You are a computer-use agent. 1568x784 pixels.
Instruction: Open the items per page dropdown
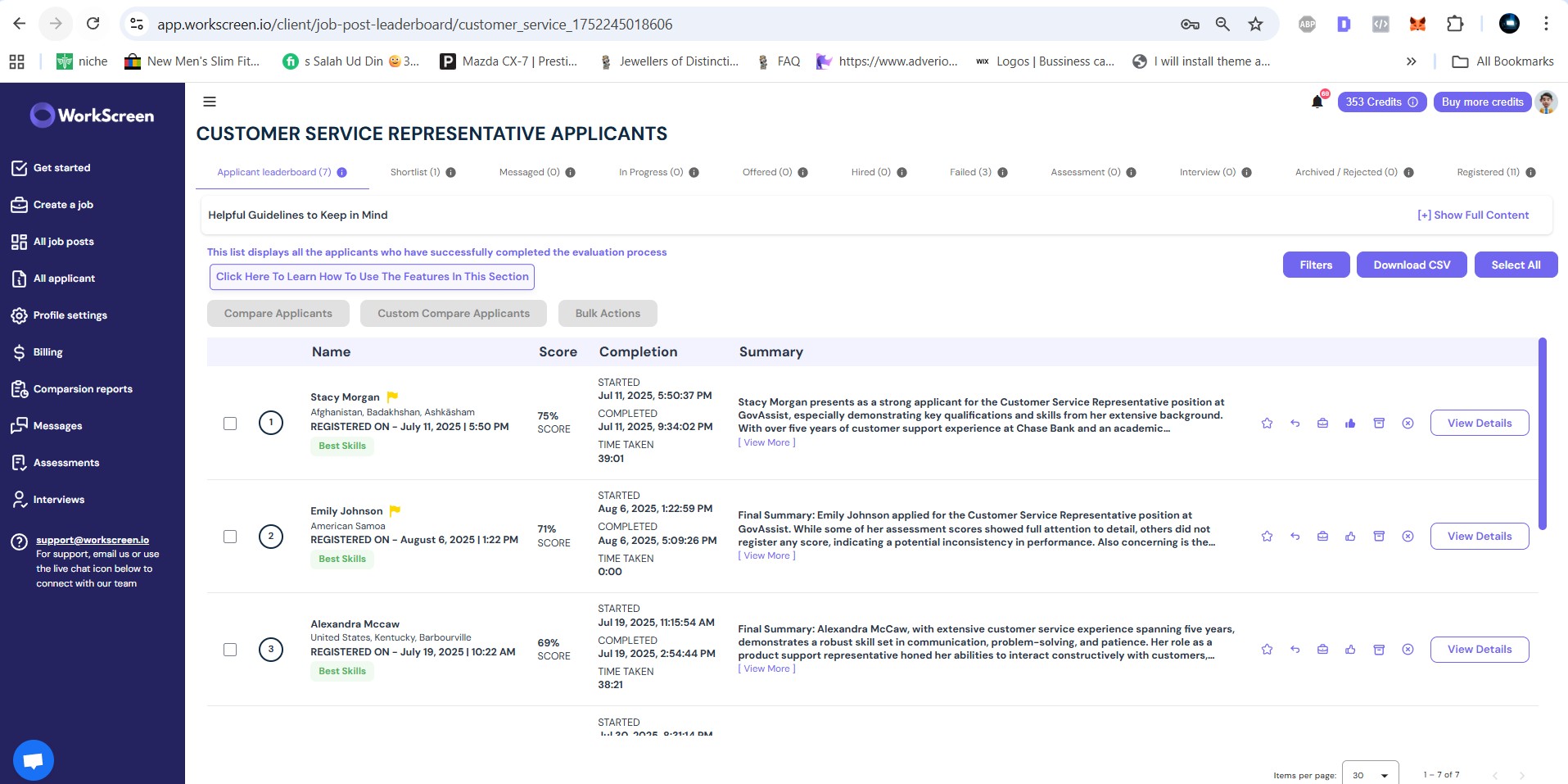[1370, 774]
